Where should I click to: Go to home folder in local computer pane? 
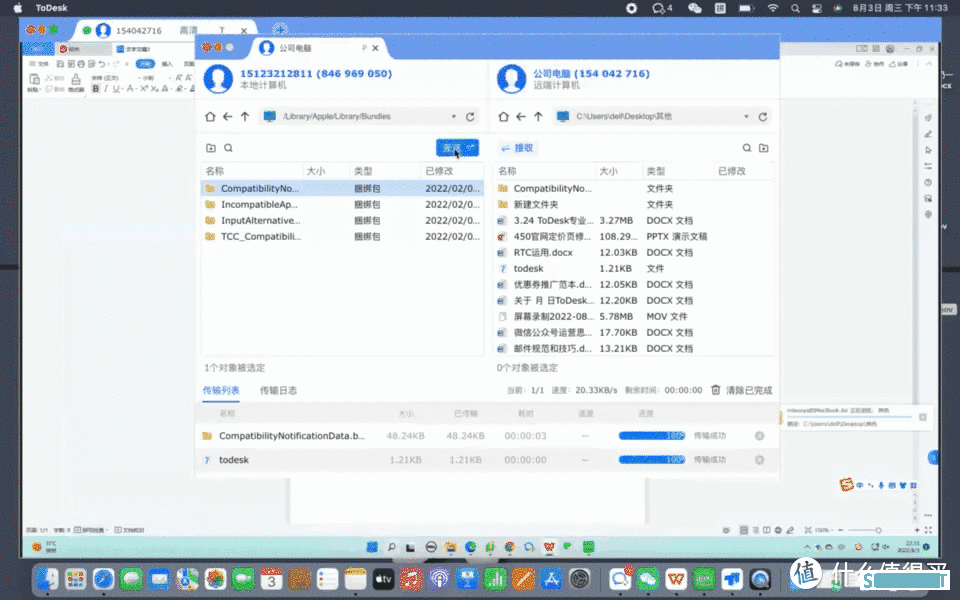point(210,116)
